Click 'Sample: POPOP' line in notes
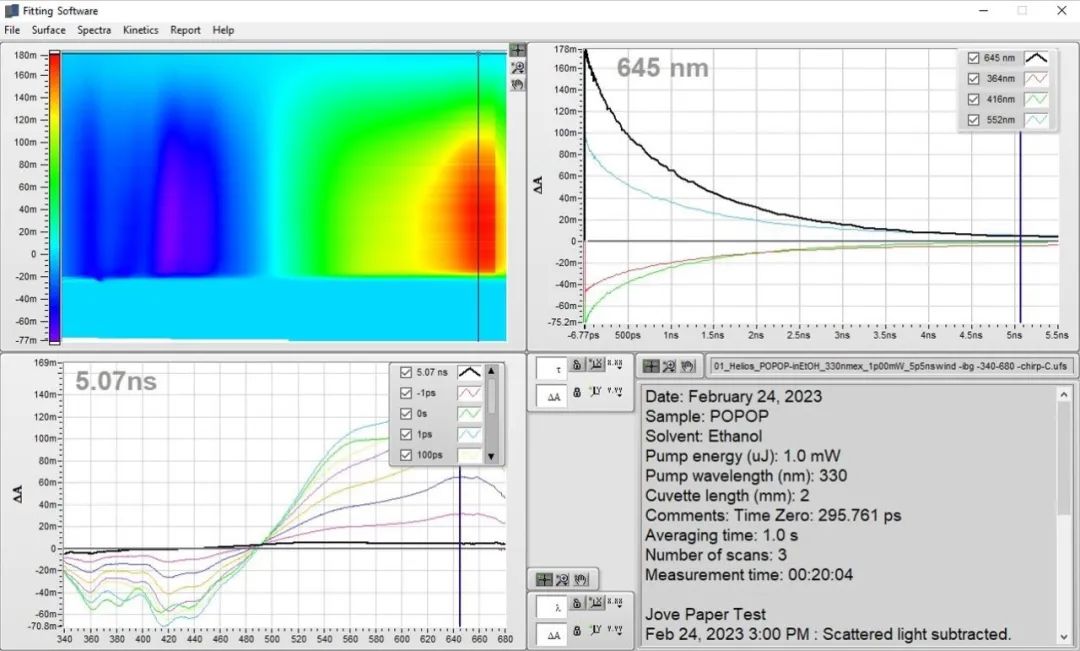This screenshot has width=1080, height=651. click(x=707, y=417)
